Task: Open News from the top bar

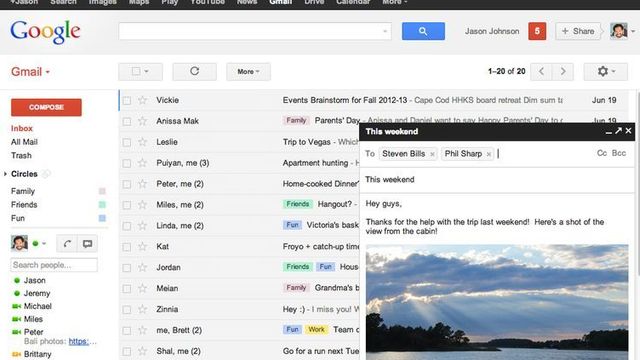Action: (247, 2)
